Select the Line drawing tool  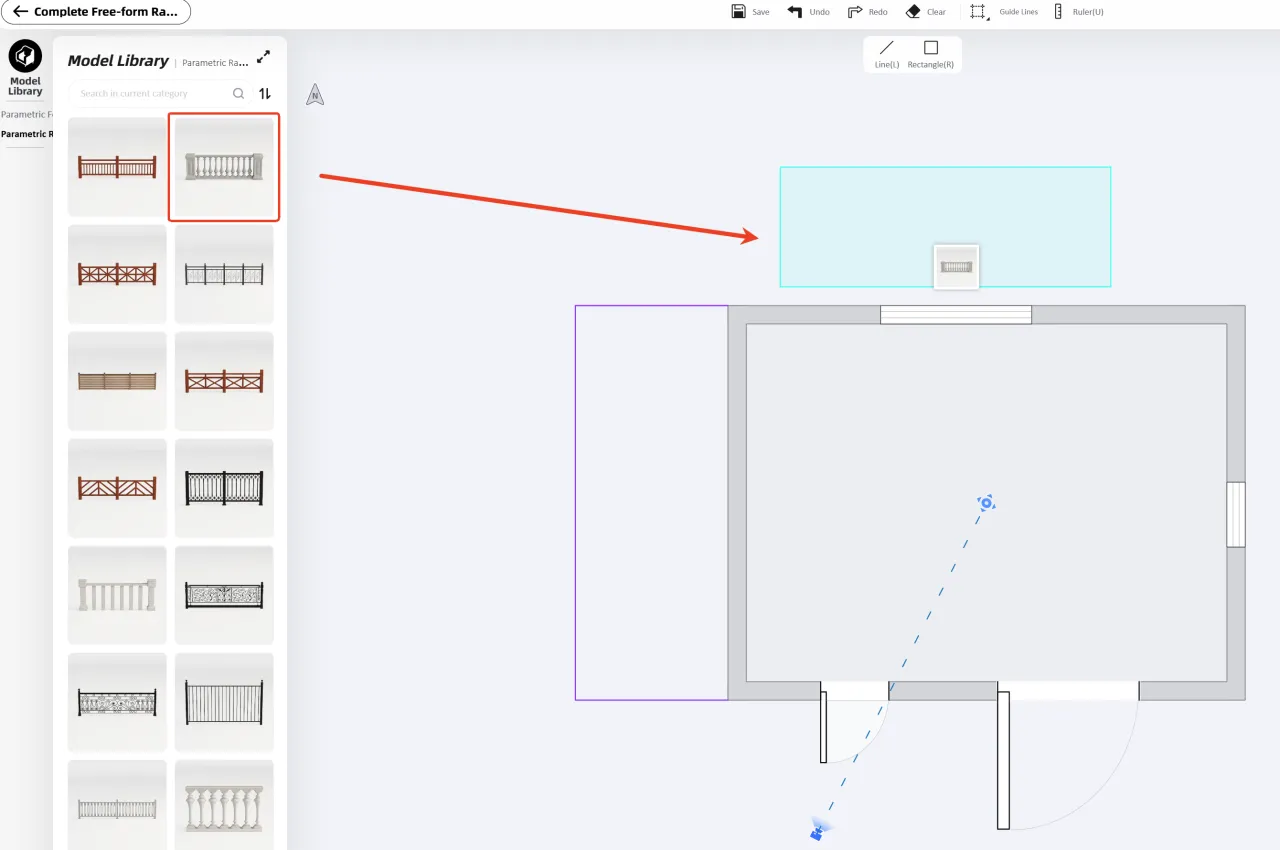(x=886, y=54)
